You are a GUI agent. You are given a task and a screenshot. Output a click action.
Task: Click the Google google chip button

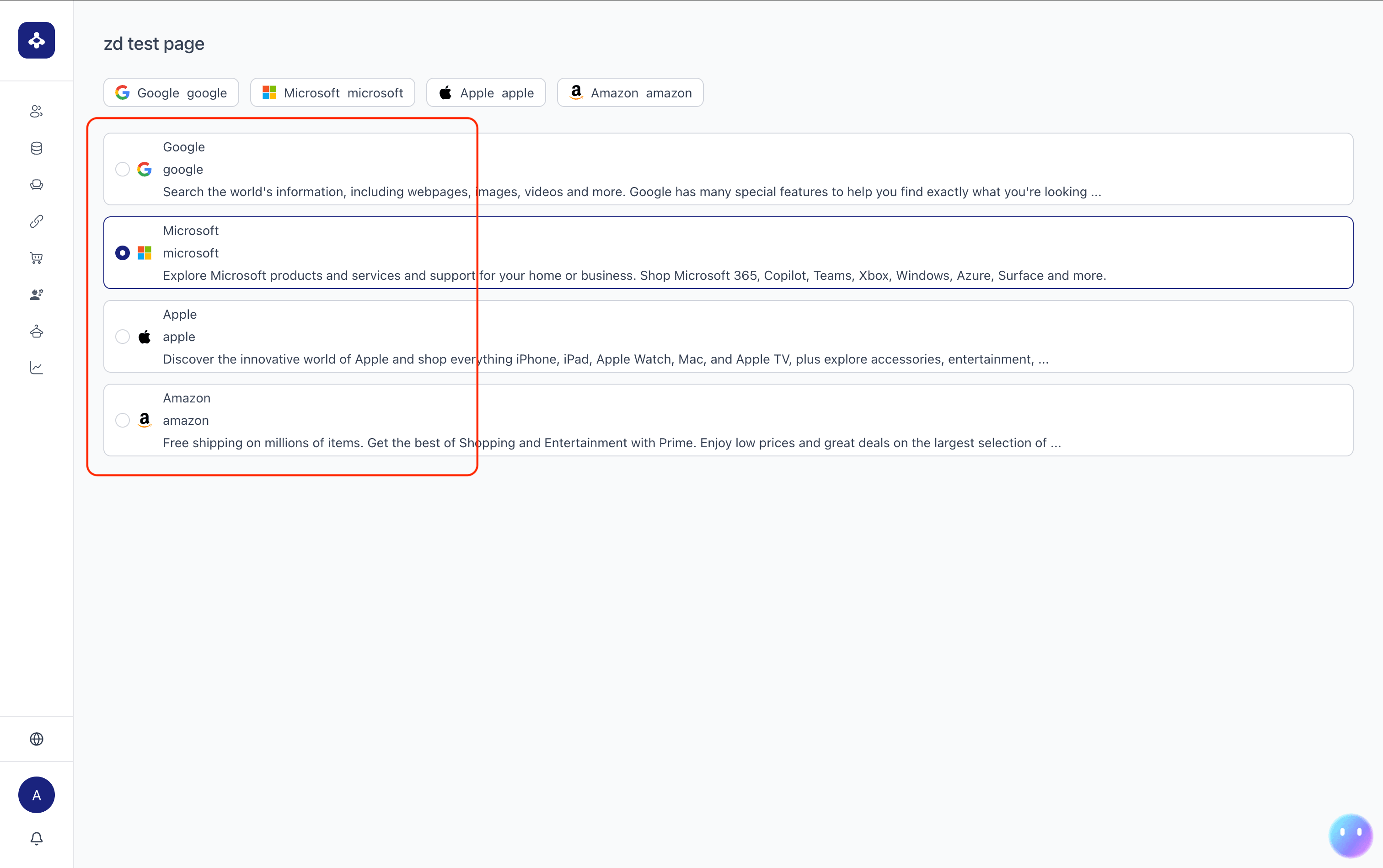[171, 92]
